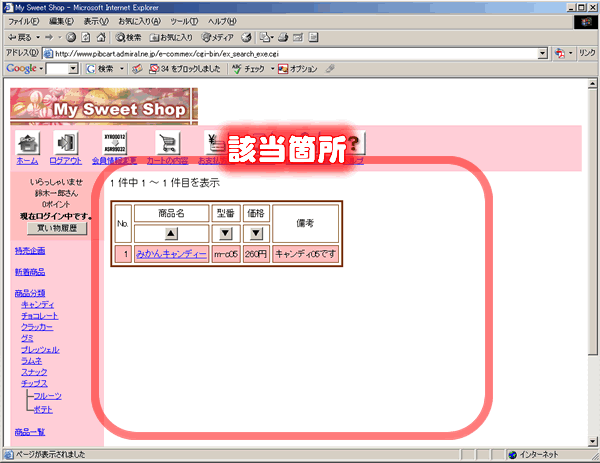
Task: Click the Discuss icon in toolbar
Action: (x=313, y=37)
